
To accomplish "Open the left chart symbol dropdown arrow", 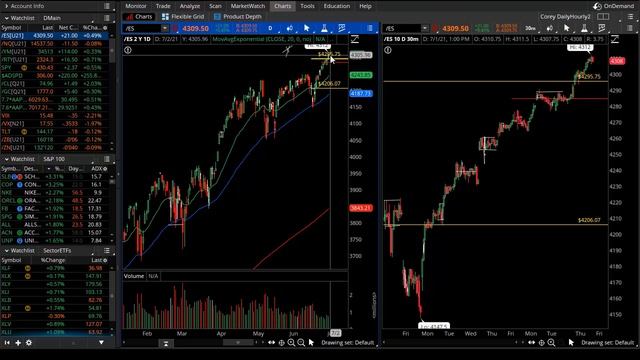I will pos(164,28).
